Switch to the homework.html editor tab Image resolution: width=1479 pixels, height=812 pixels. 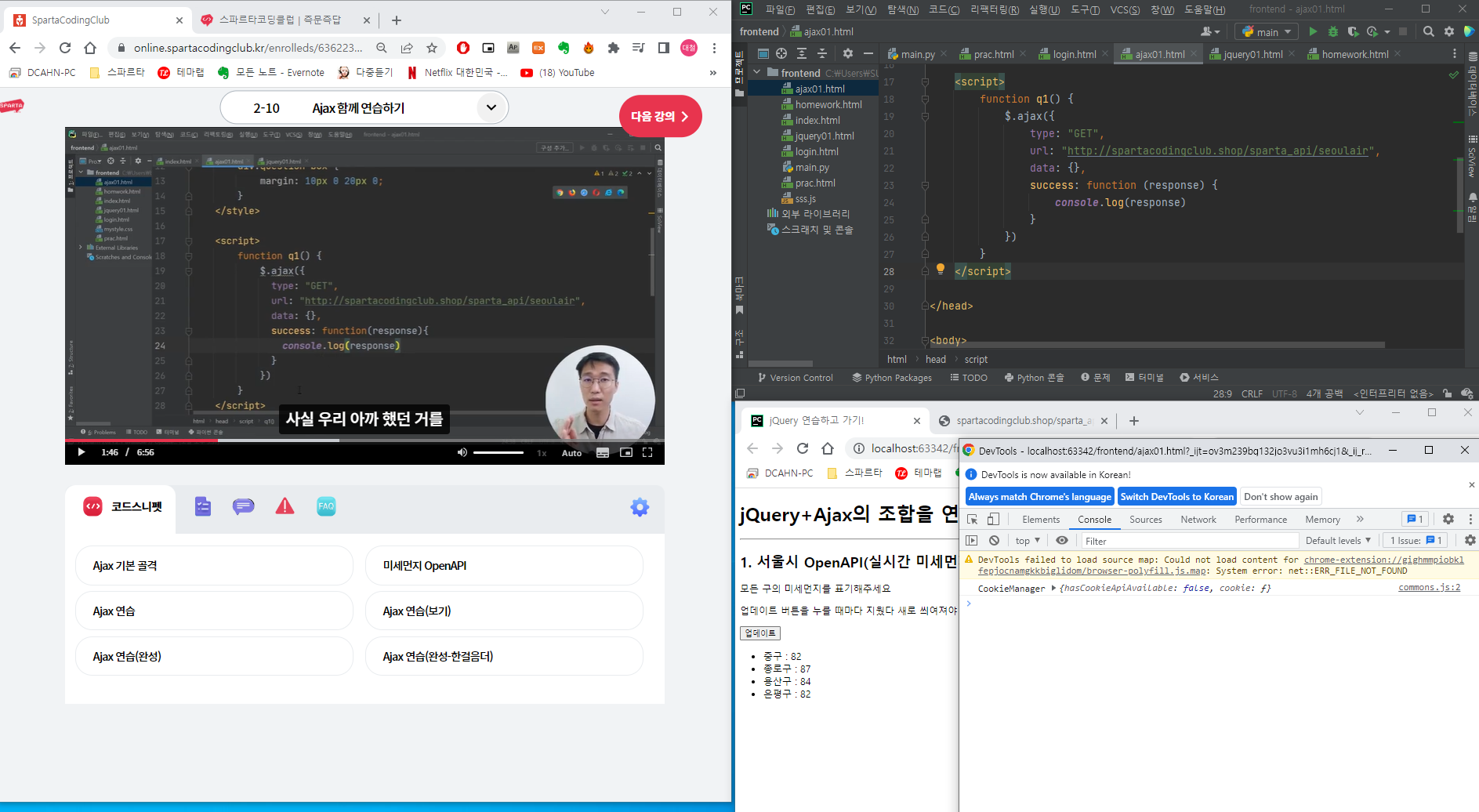pos(1354,54)
